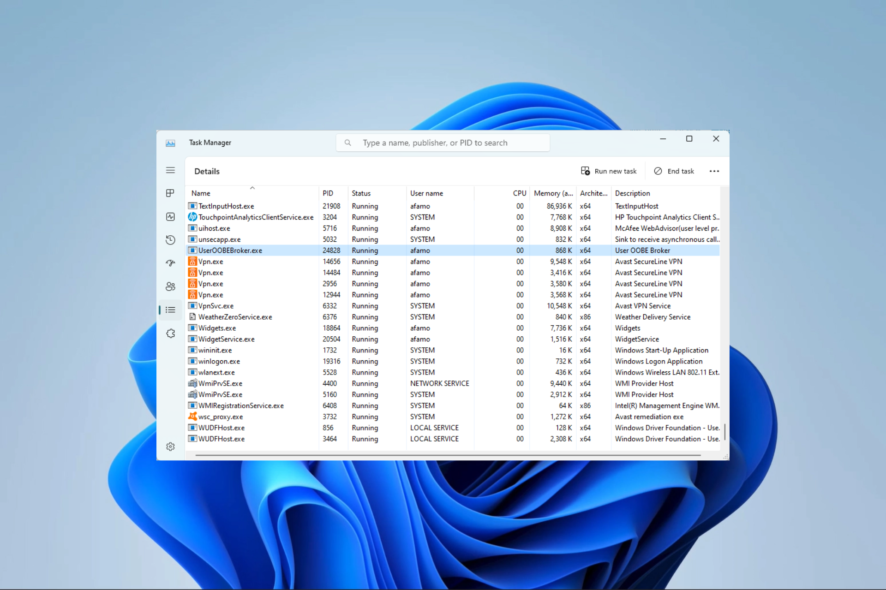886x590 pixels.
Task: Select the Details view icon
Action: pyautogui.click(x=170, y=311)
